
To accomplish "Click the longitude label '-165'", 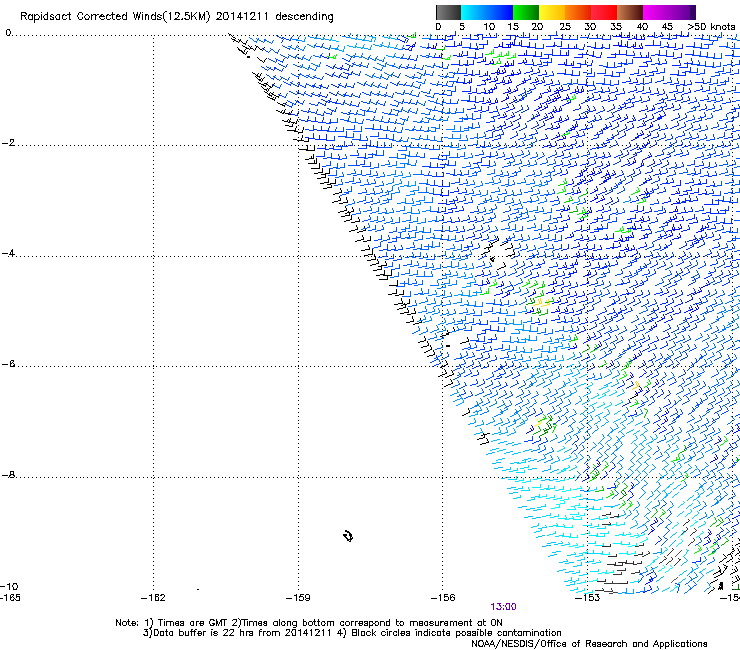I will 10,598.
